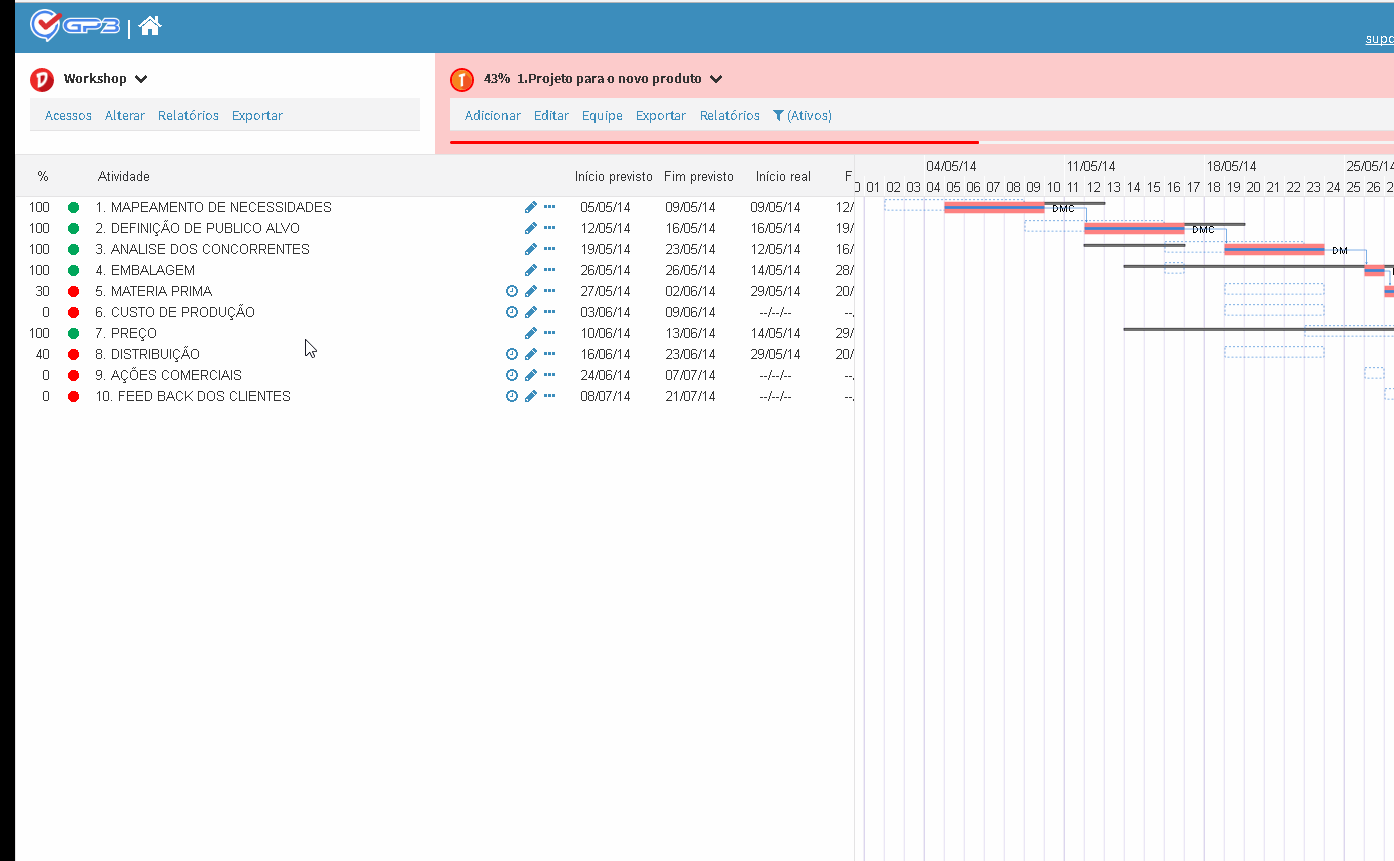The width and height of the screenshot is (1394, 861).
Task: Edit DEFINIÇÃO DE PUBLICO ALVO with the pencil
Action: [x=531, y=228]
